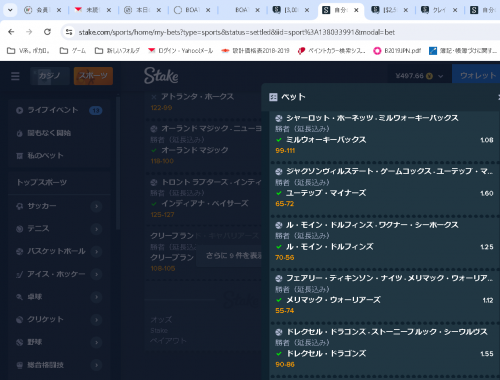Click the Stake logo
The image size is (500, 380).
[161, 76]
